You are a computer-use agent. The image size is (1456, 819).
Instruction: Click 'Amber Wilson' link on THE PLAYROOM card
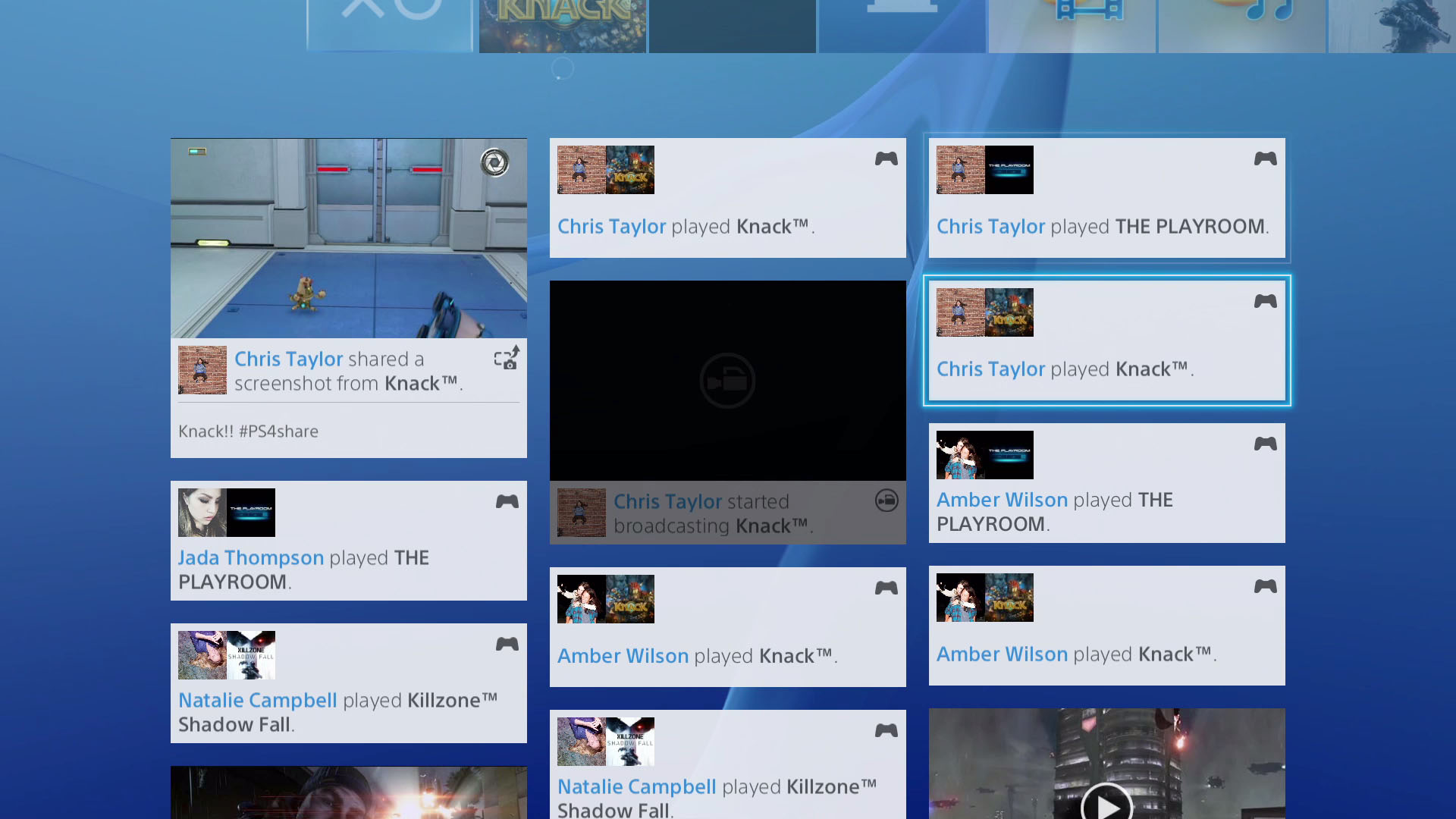click(1003, 500)
